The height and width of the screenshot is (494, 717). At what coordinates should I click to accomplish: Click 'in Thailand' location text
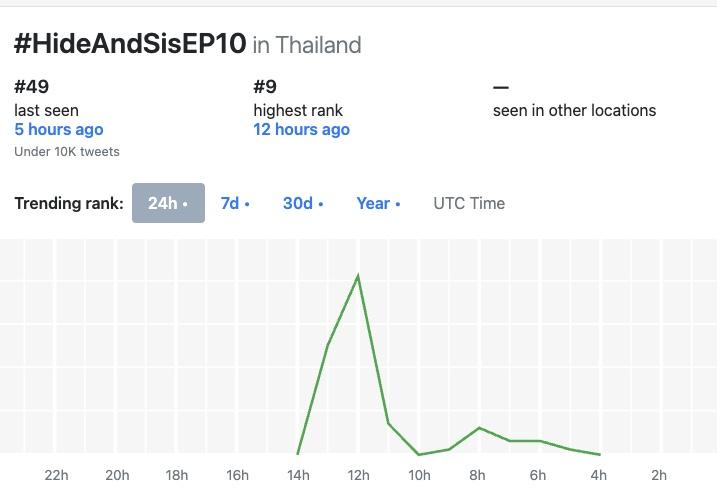click(307, 45)
